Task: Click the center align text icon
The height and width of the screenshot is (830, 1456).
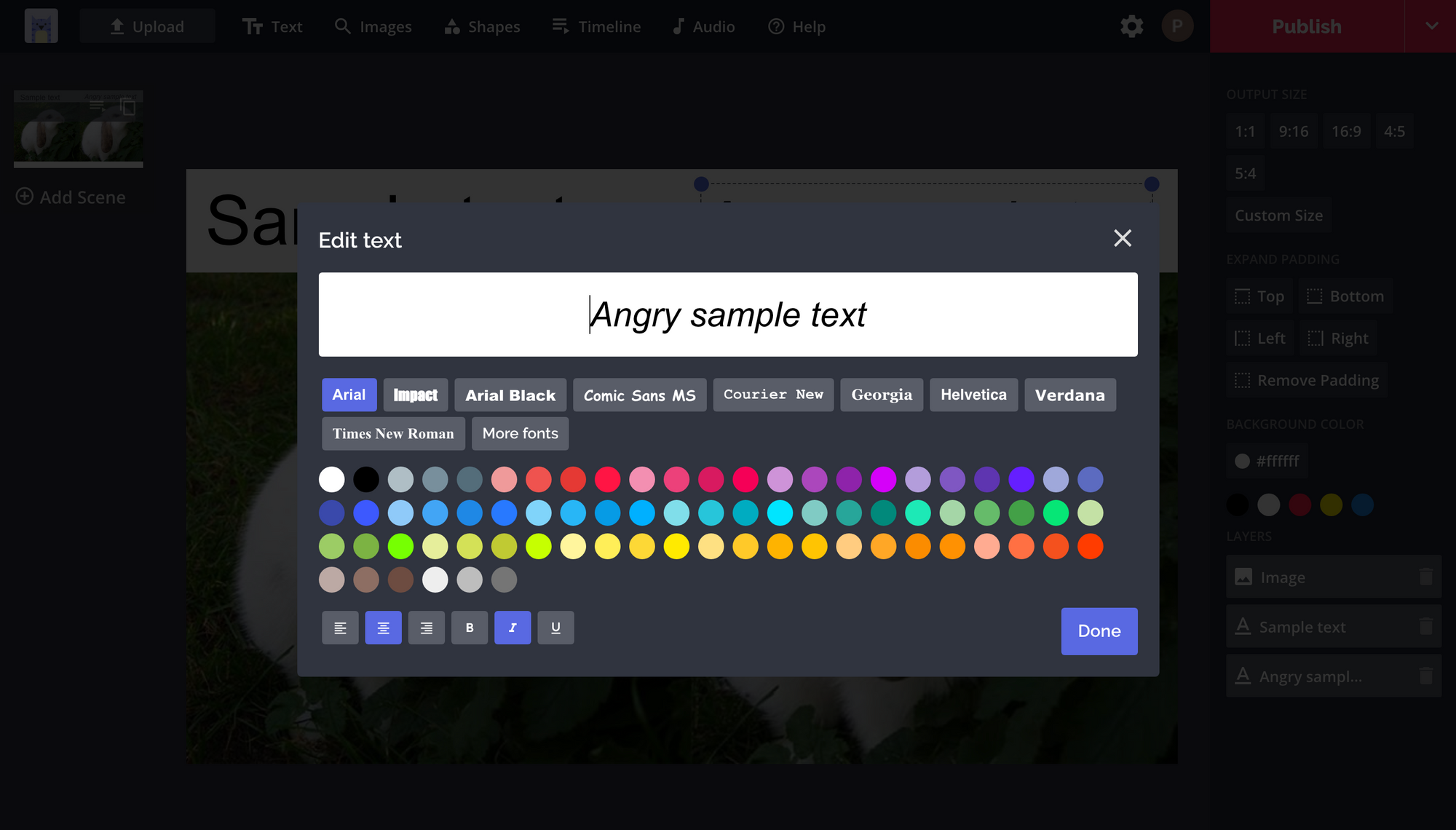Action: click(x=383, y=628)
